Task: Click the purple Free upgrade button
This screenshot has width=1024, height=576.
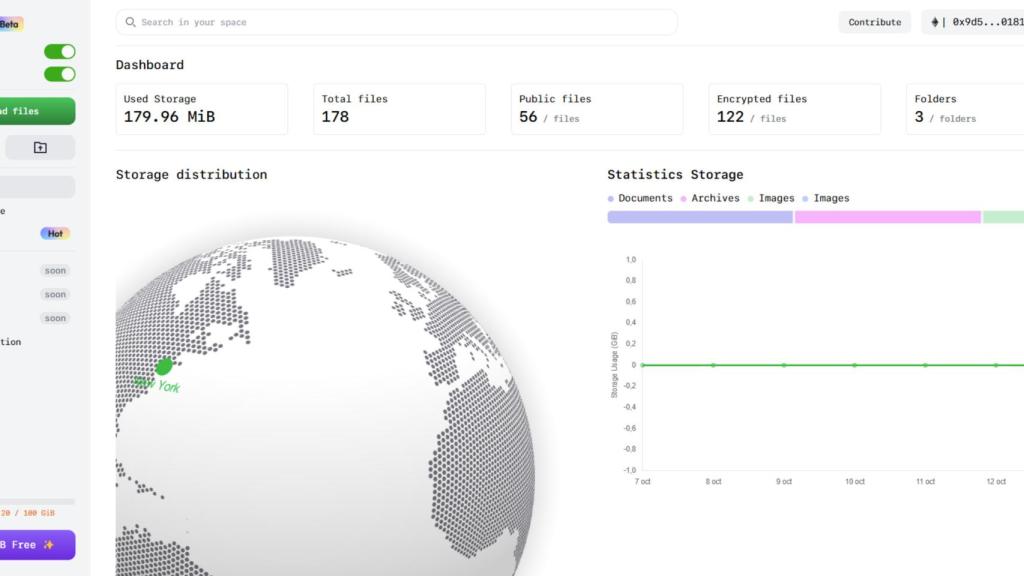Action: (36, 545)
